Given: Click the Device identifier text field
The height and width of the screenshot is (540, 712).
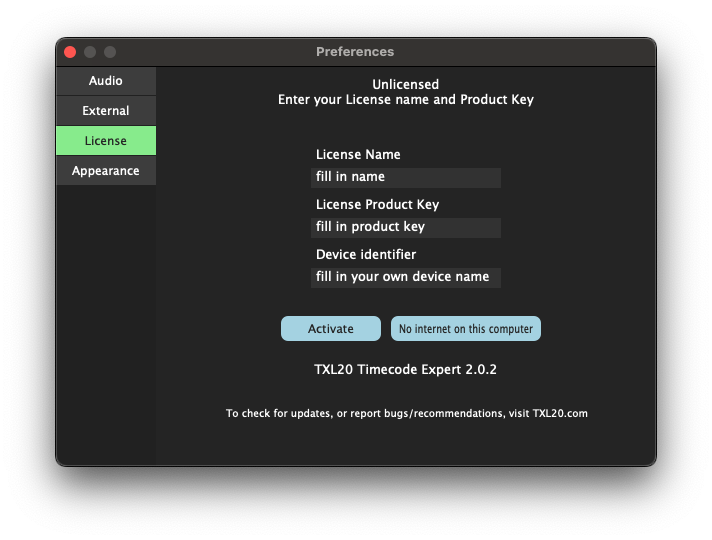Looking at the screenshot, I should (x=405, y=277).
